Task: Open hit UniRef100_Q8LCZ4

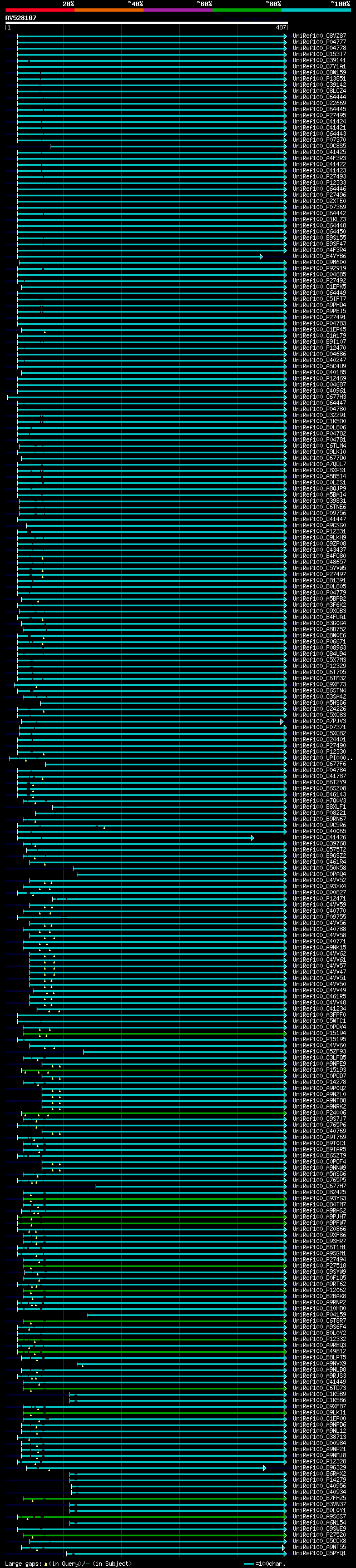Action: [319, 91]
